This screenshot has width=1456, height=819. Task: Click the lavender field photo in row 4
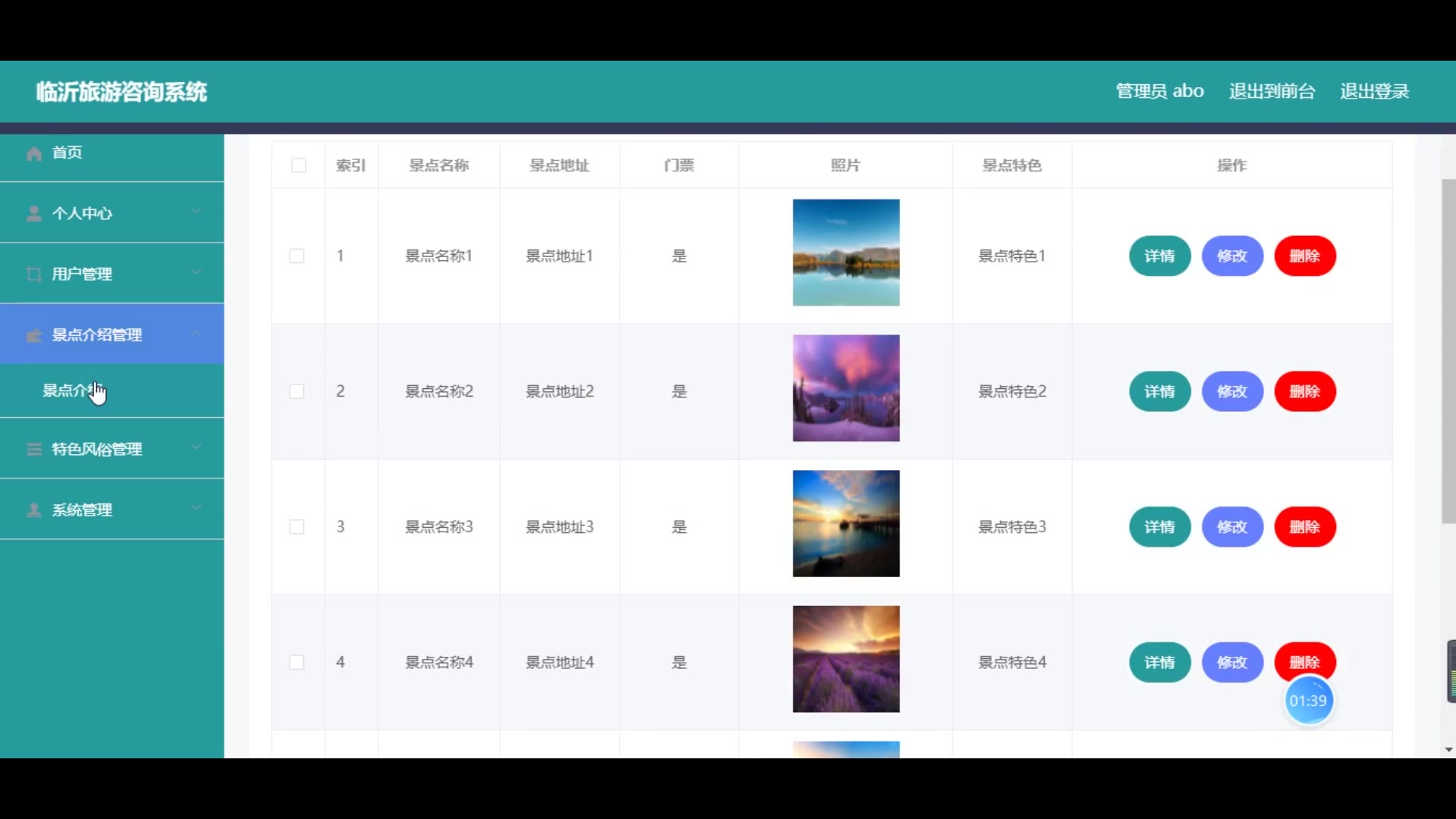click(x=846, y=659)
